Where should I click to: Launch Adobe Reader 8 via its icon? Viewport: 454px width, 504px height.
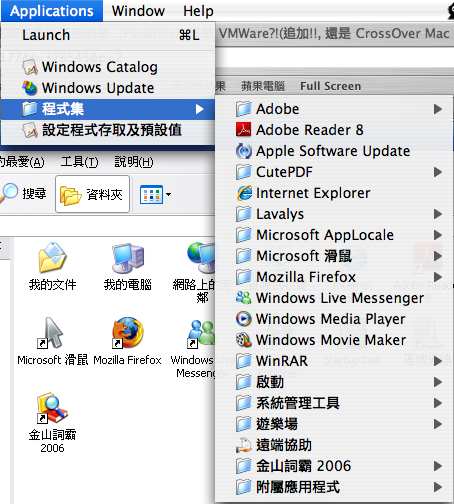coord(243,130)
